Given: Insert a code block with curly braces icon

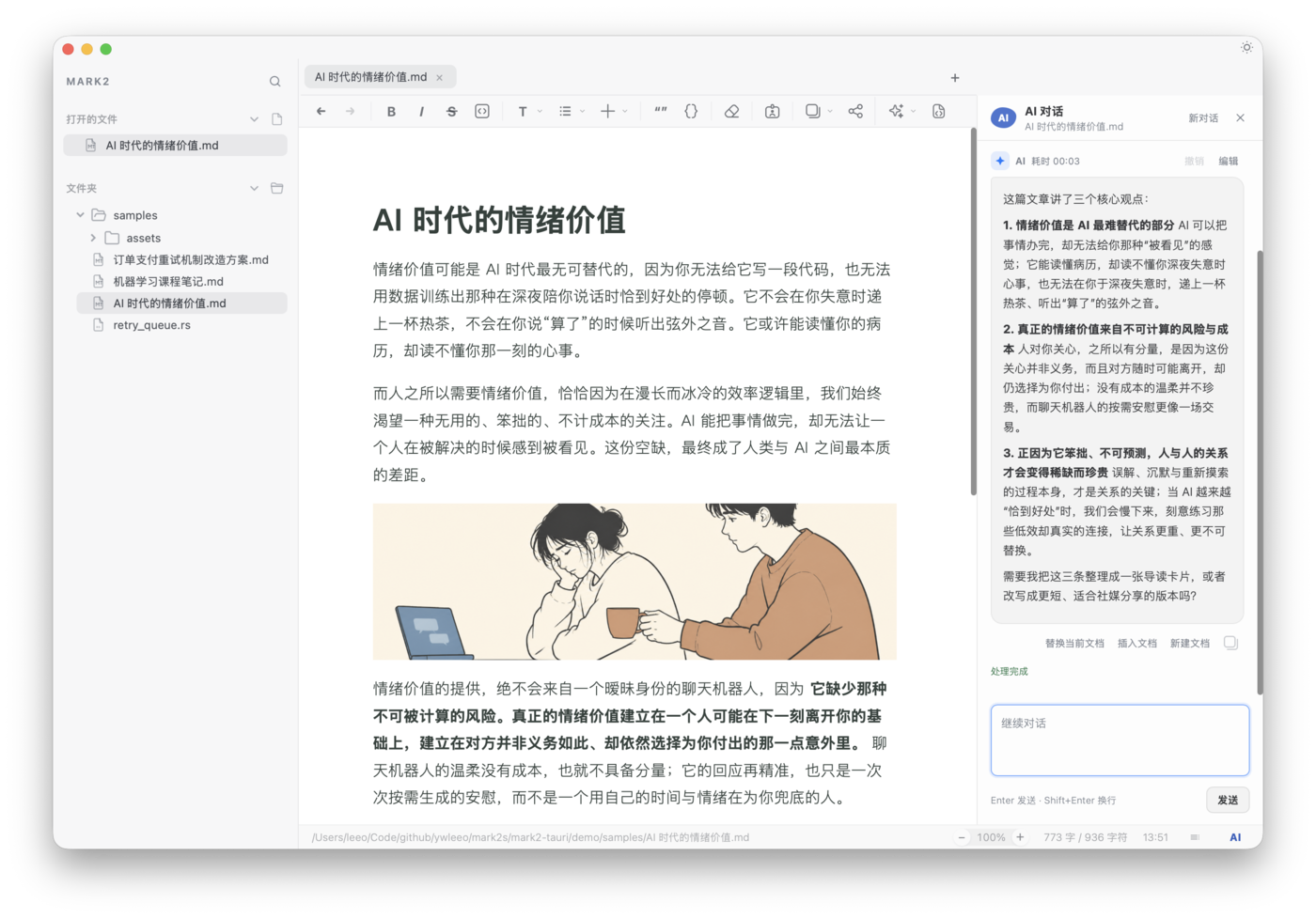Looking at the screenshot, I should 691,111.
